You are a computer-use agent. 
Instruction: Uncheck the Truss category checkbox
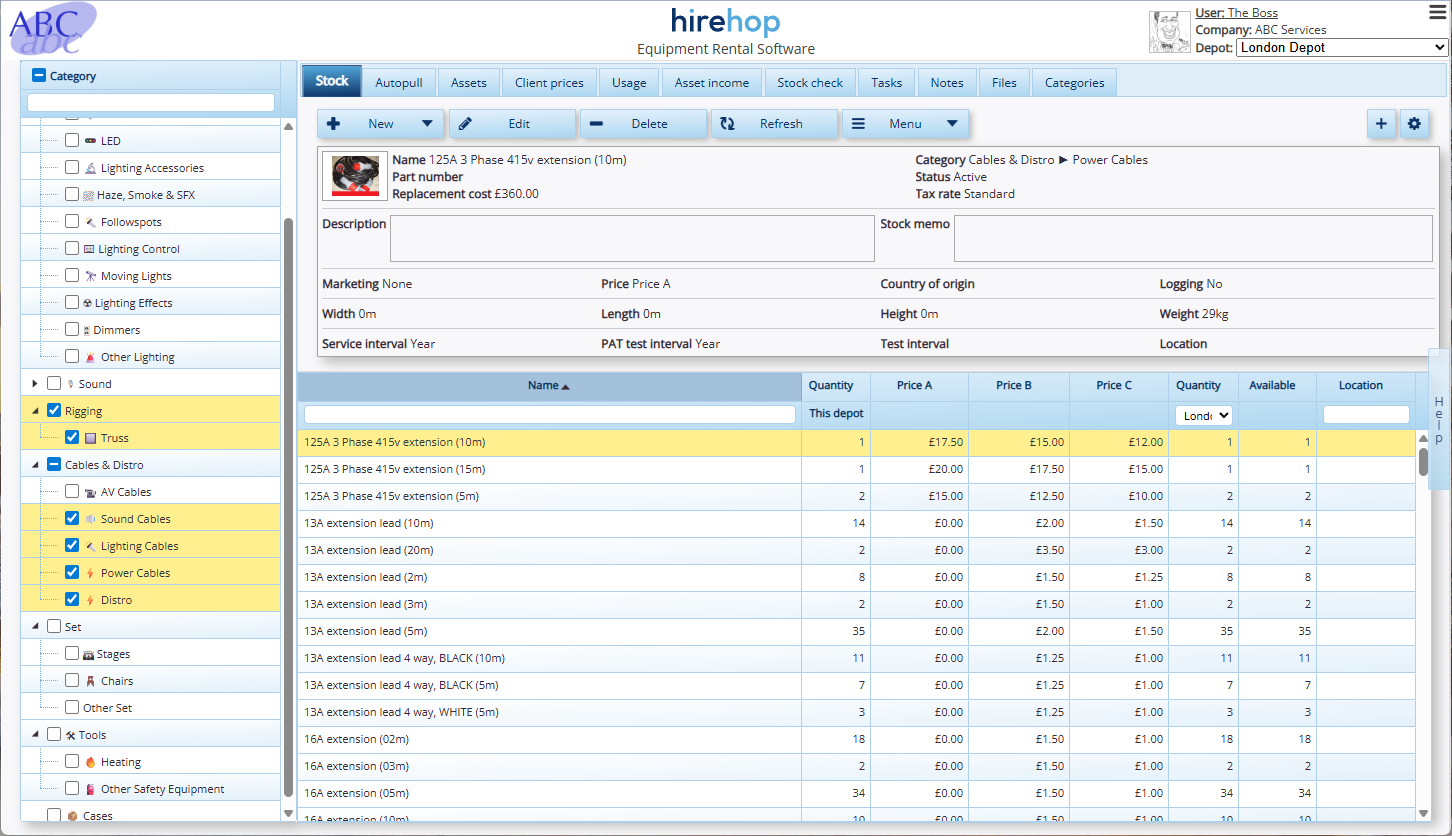click(x=72, y=438)
